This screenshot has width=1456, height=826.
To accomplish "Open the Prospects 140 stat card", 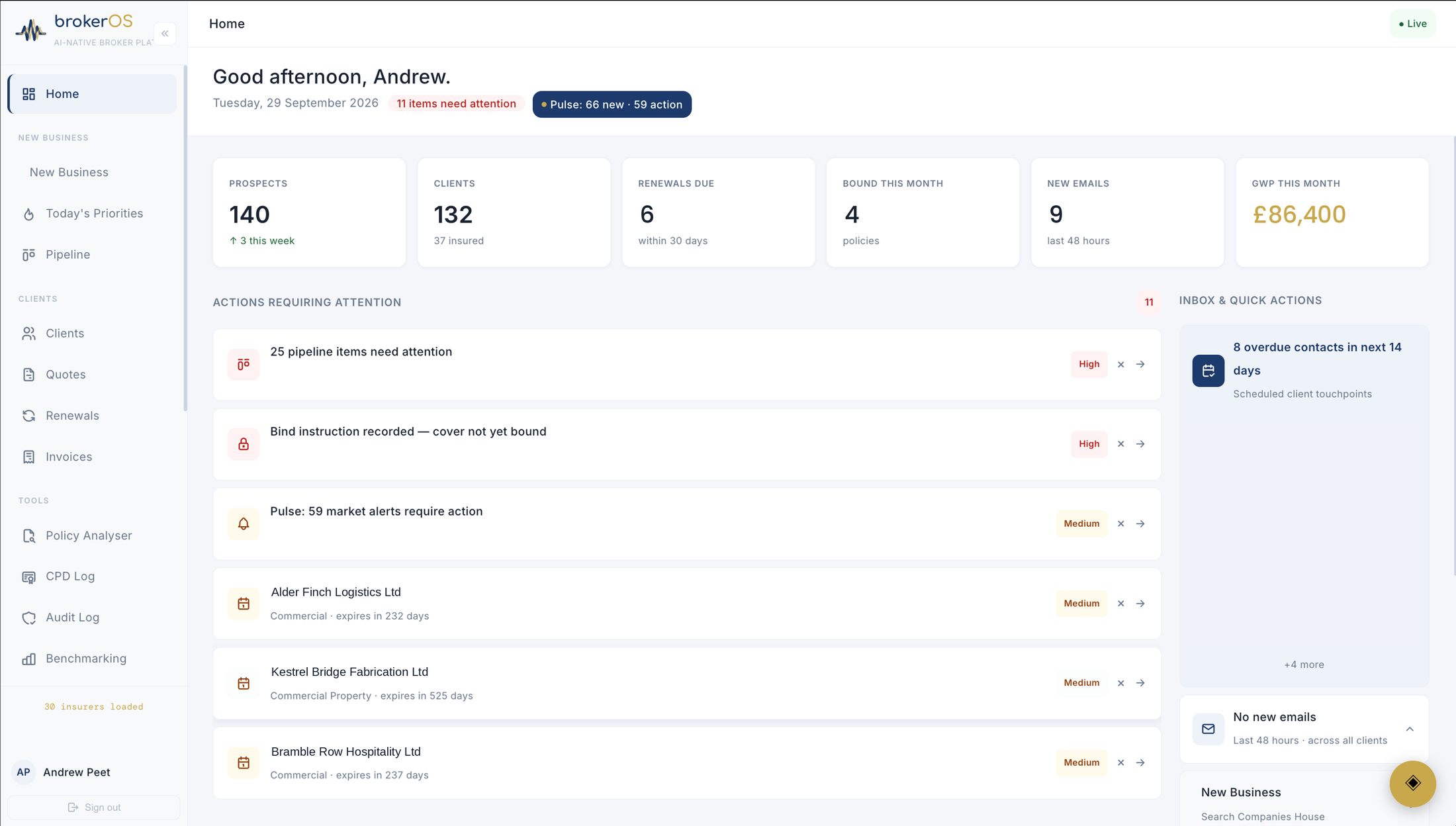I will 309,212.
